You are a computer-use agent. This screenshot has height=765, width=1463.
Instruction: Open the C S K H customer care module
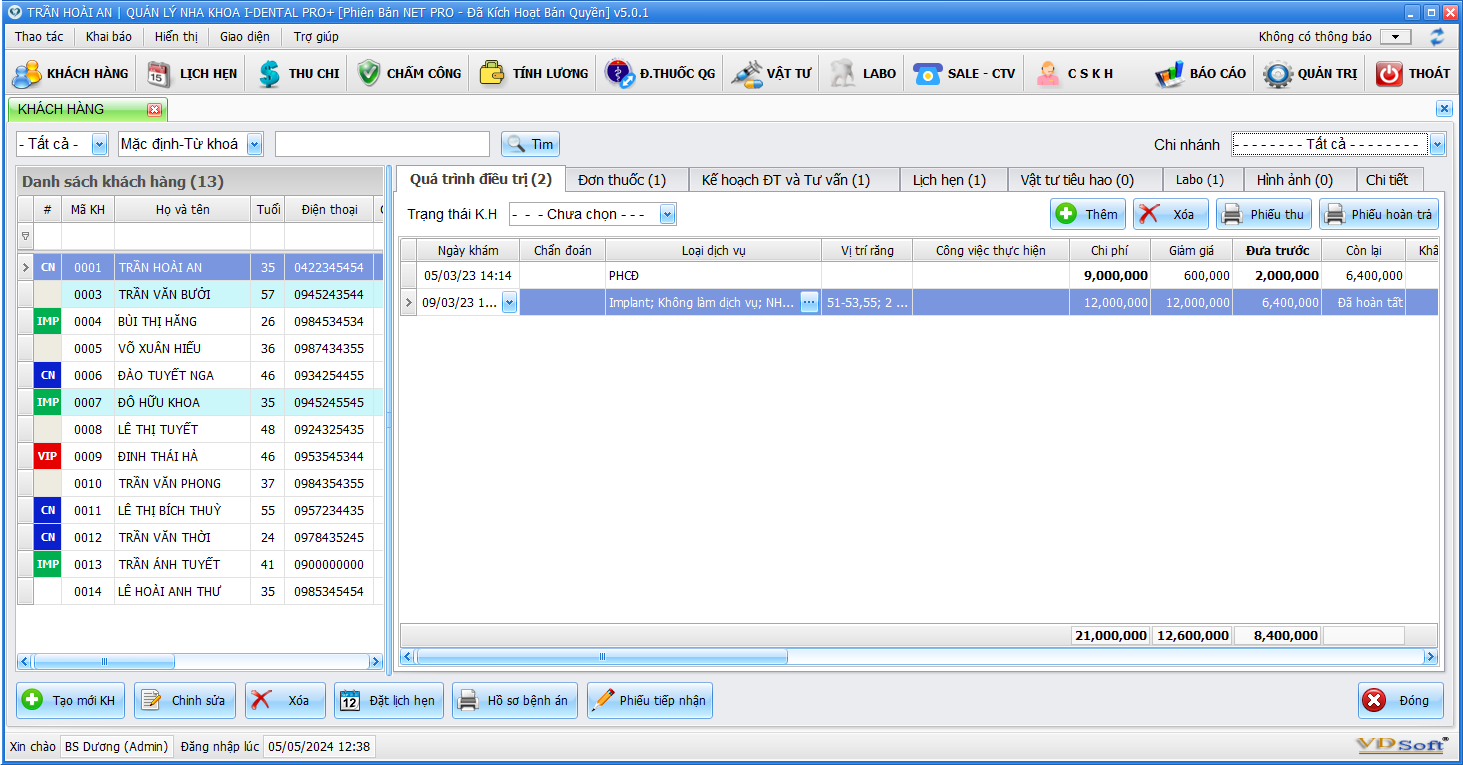tap(1075, 74)
